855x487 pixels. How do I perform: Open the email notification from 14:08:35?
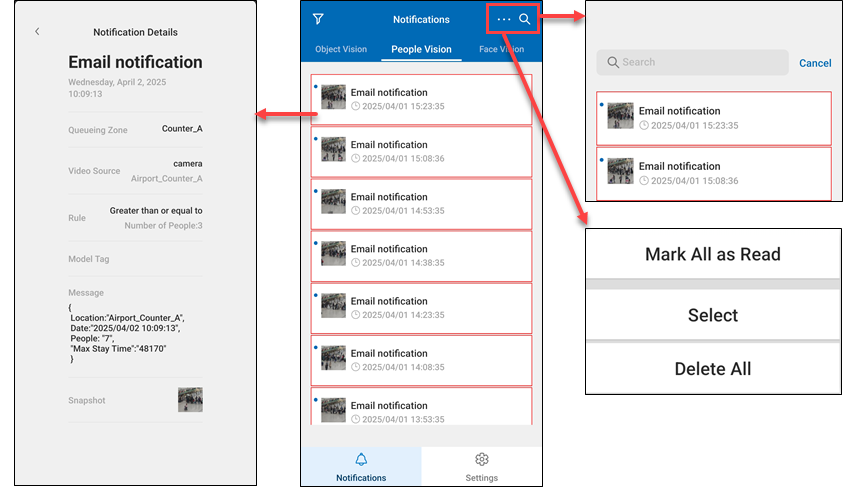[421, 359]
